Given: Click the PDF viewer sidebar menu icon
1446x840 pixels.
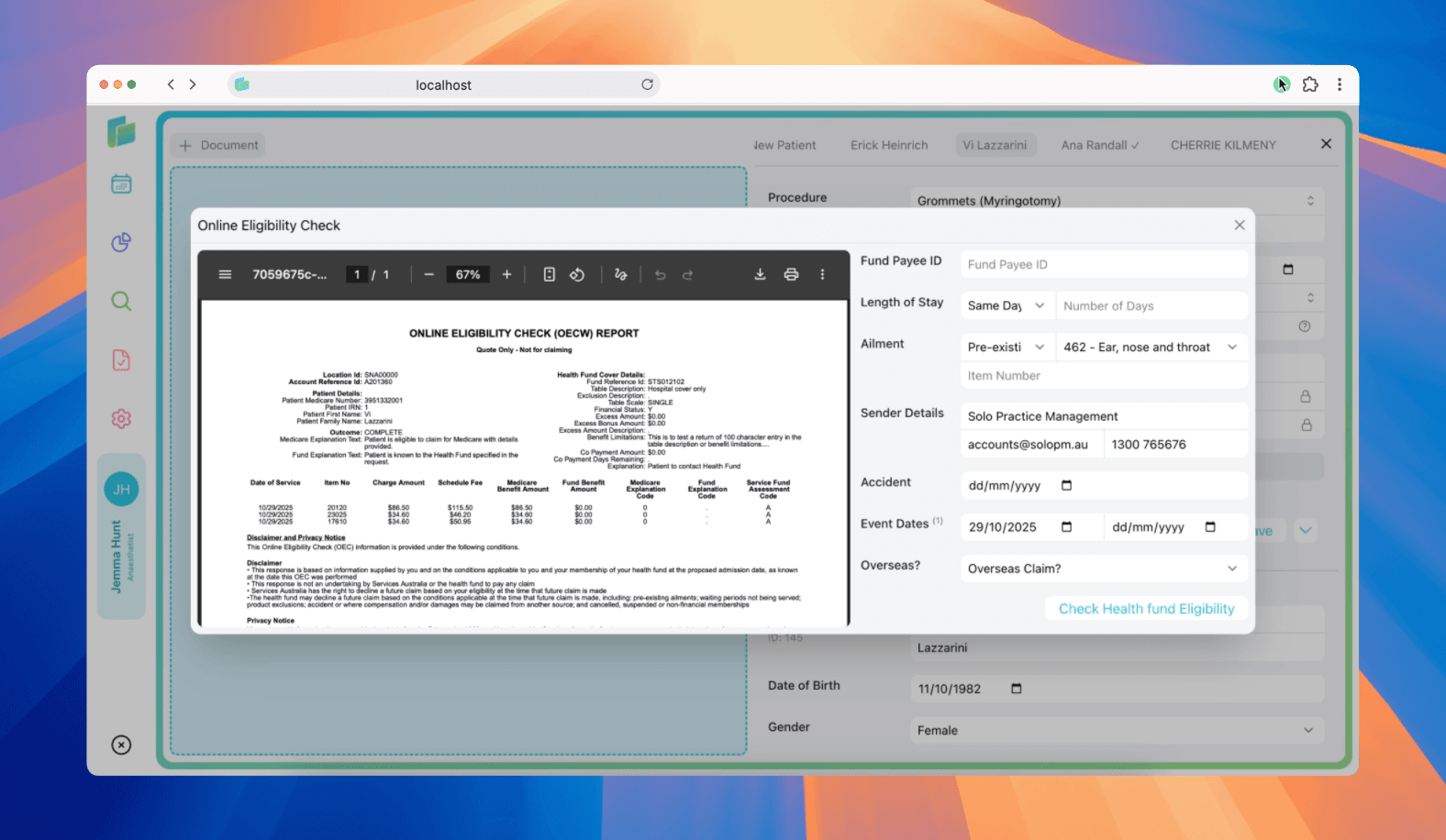Looking at the screenshot, I should coord(225,274).
